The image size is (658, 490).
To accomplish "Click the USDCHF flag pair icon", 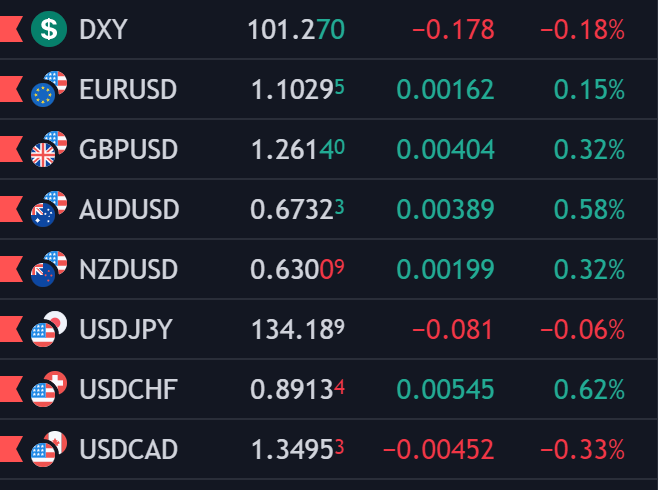I will pos(48,389).
